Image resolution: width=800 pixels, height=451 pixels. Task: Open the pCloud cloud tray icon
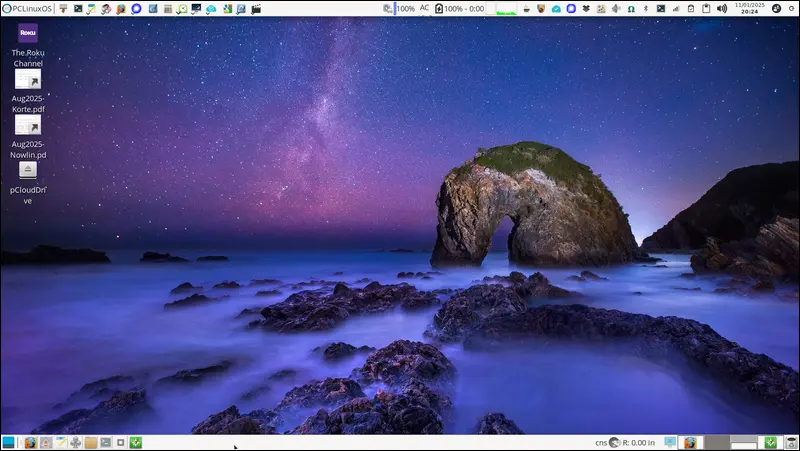pos(556,9)
